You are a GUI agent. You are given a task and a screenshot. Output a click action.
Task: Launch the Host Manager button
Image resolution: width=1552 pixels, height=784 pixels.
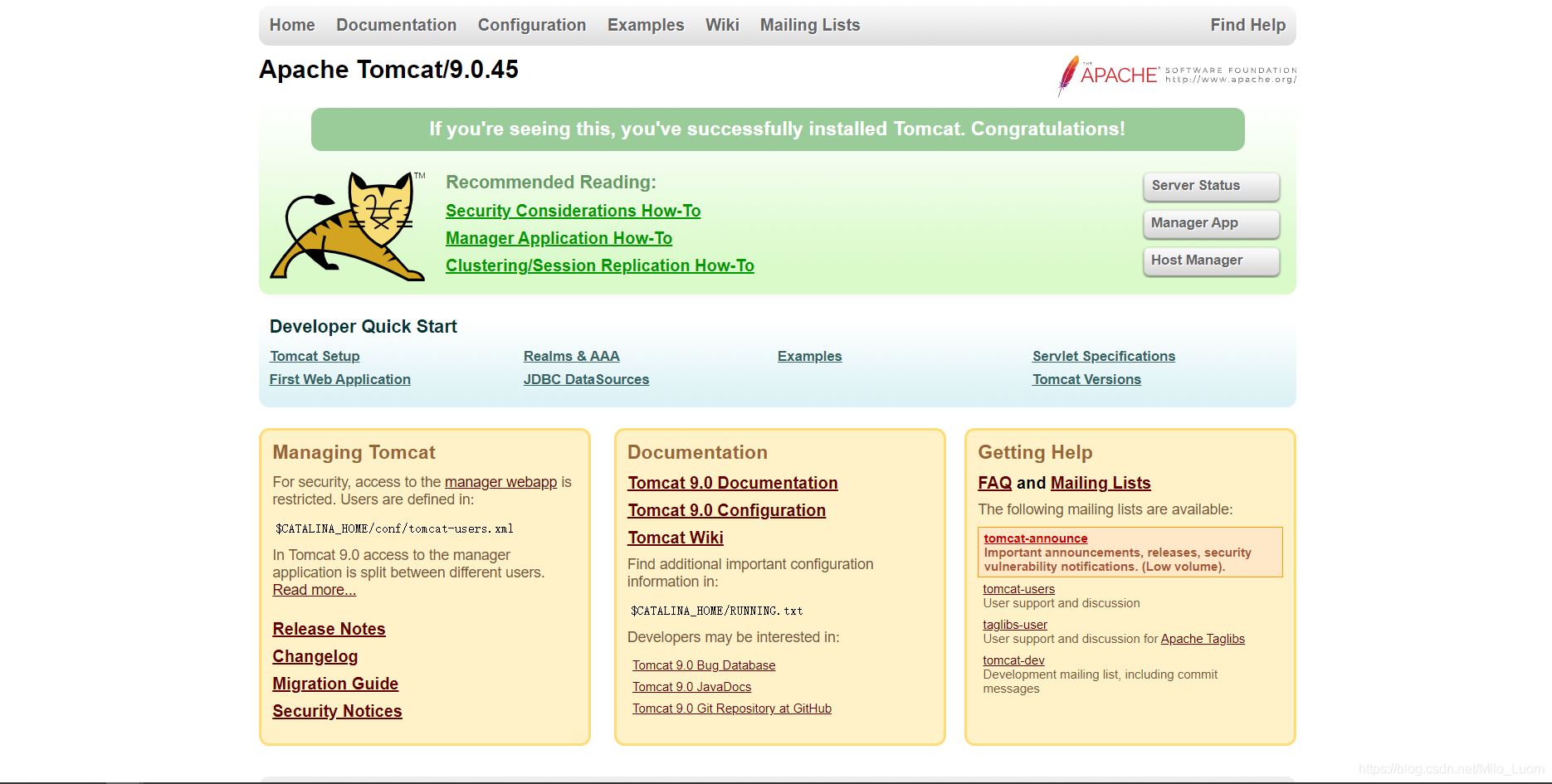1211,261
